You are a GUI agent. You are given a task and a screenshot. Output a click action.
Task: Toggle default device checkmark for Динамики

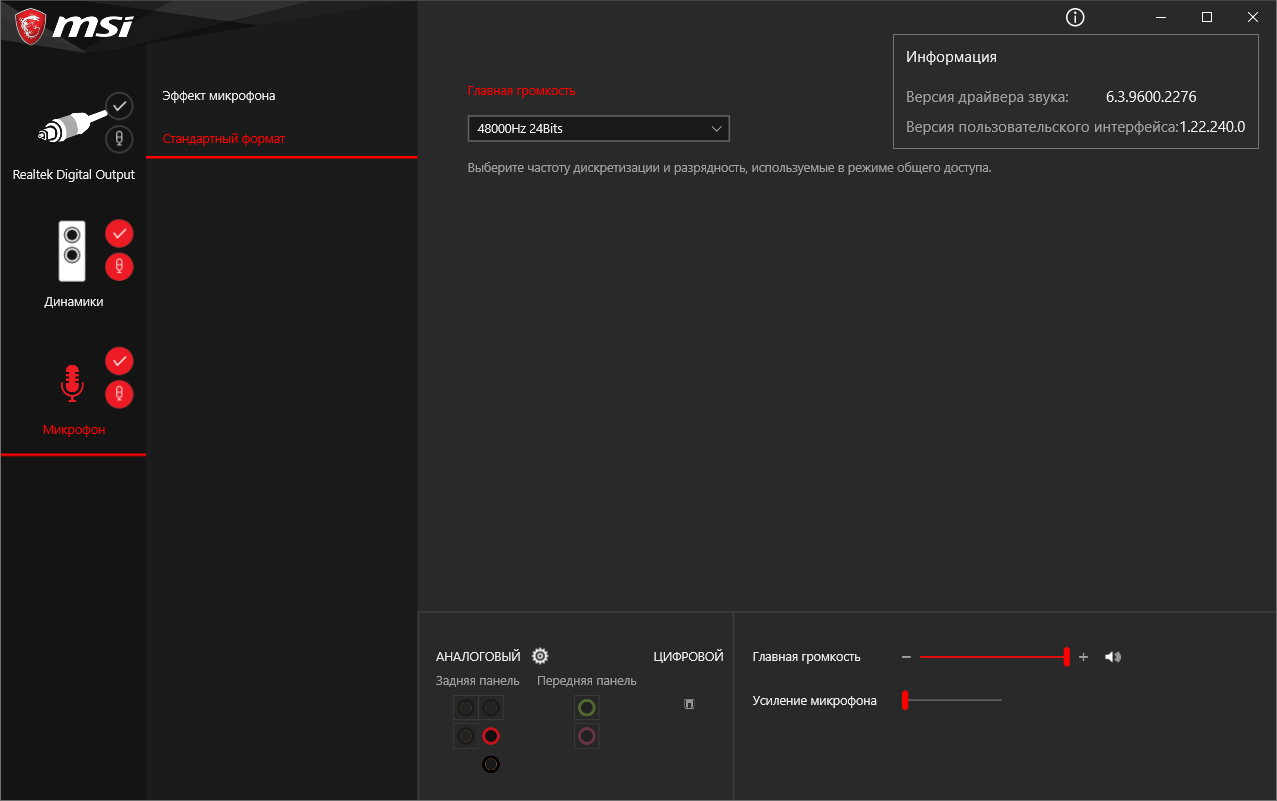(119, 233)
